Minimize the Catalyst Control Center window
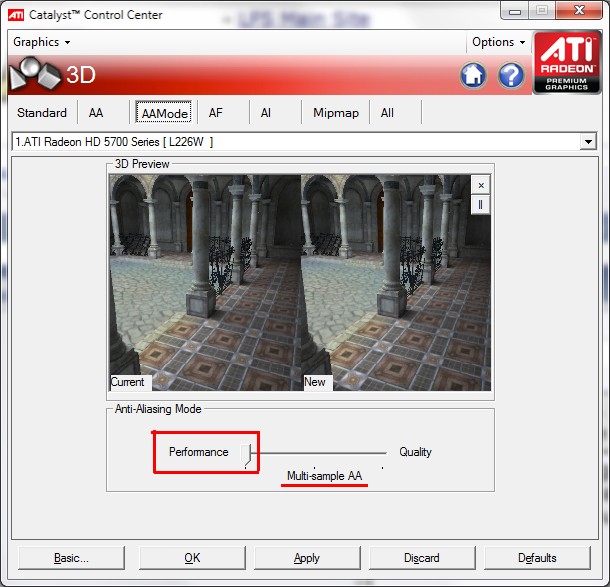Image resolution: width=610 pixels, height=587 pixels. pos(515,11)
